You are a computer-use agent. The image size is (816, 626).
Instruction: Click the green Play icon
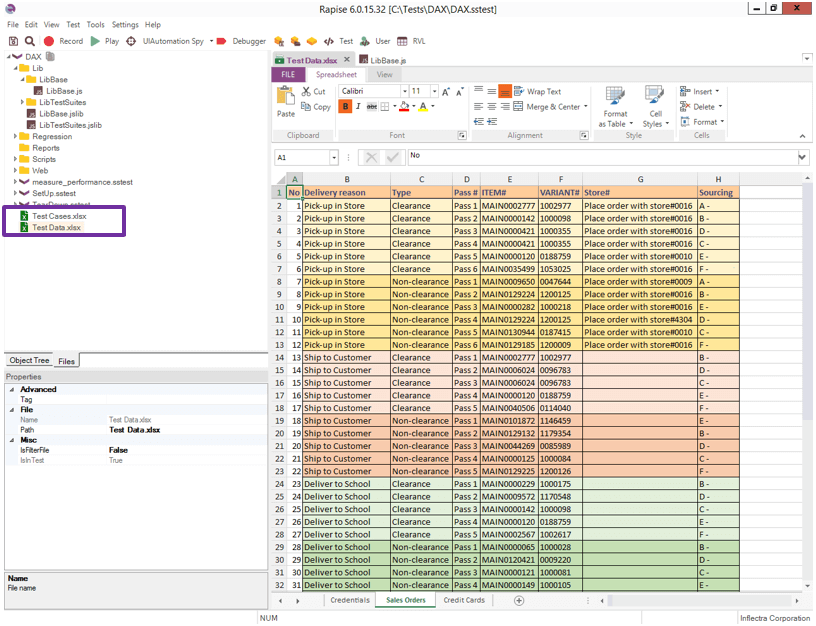(x=95, y=41)
